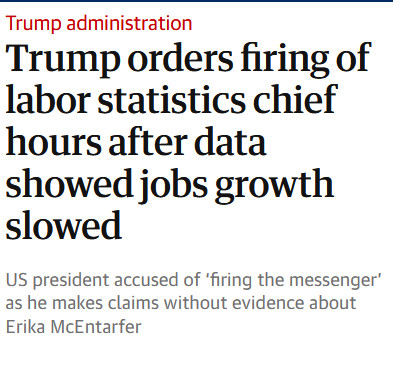This screenshot has width=393, height=372.
Task: Click the name Erika McEntarfer
Action: 74,327
